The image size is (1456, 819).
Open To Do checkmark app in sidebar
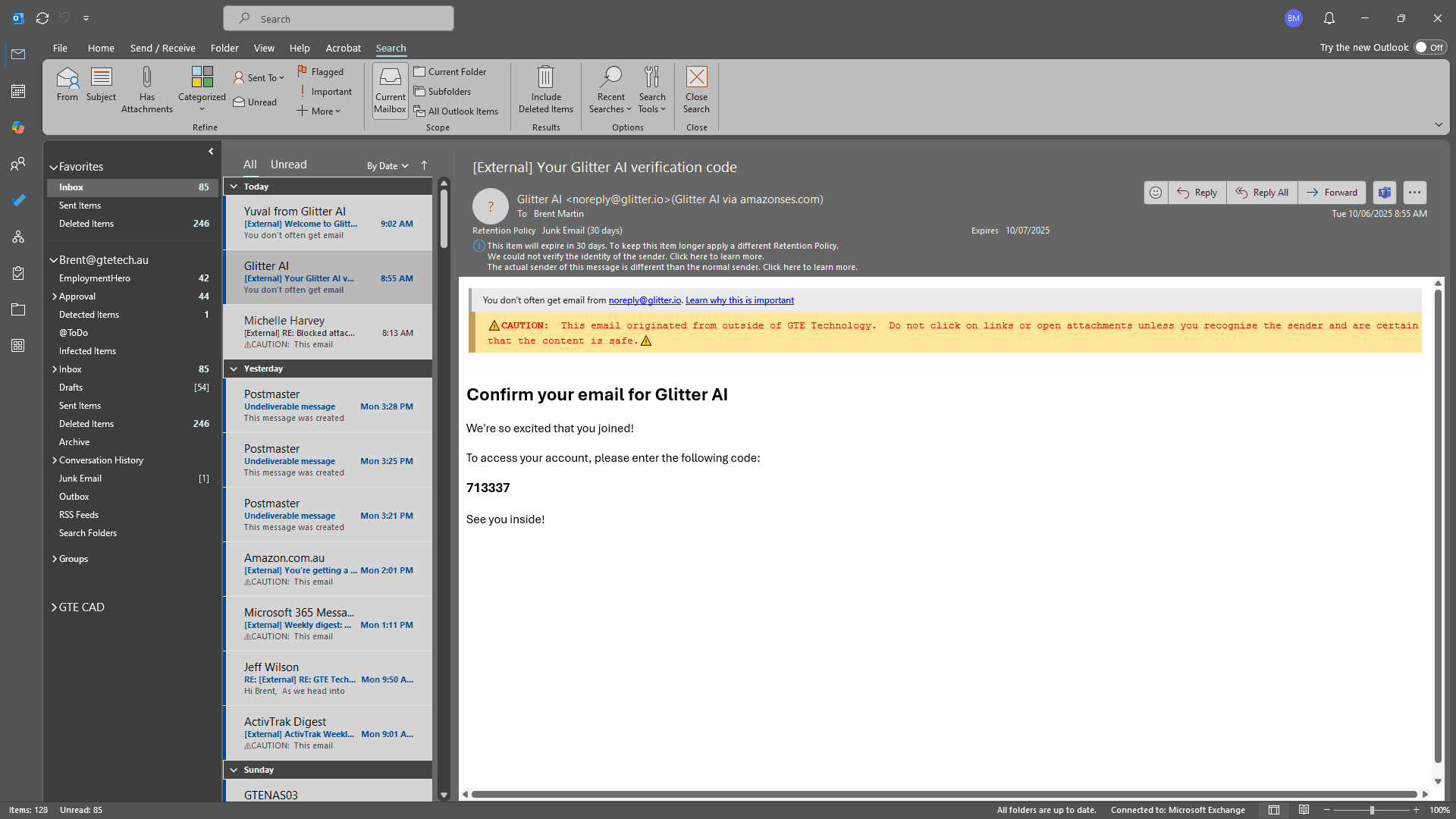point(18,200)
